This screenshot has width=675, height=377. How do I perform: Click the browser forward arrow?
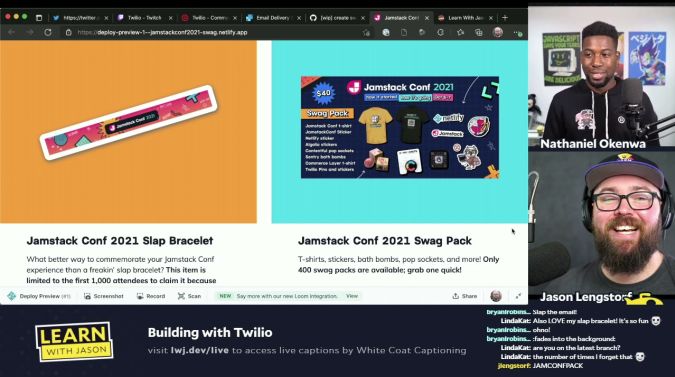(29, 32)
